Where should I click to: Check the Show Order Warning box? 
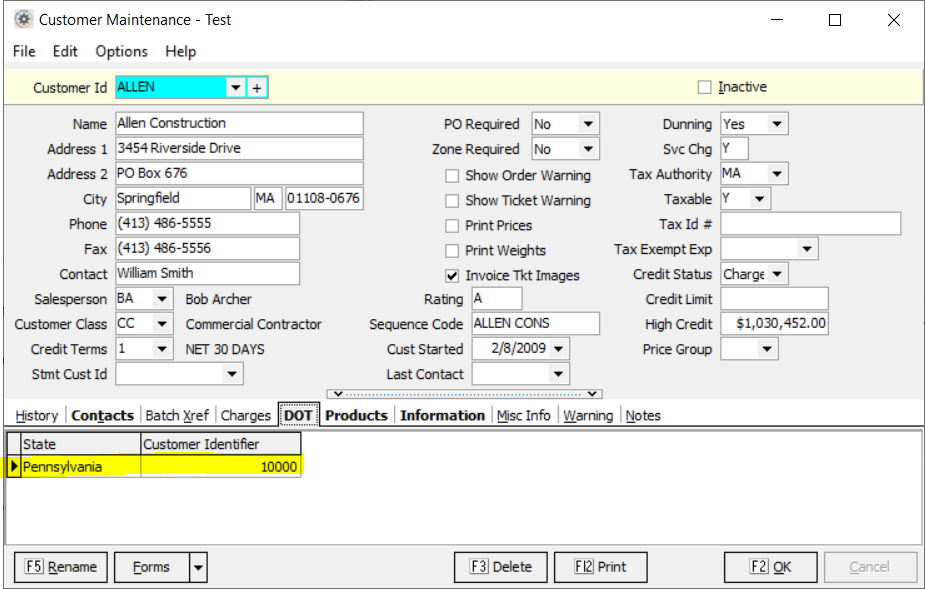point(452,175)
